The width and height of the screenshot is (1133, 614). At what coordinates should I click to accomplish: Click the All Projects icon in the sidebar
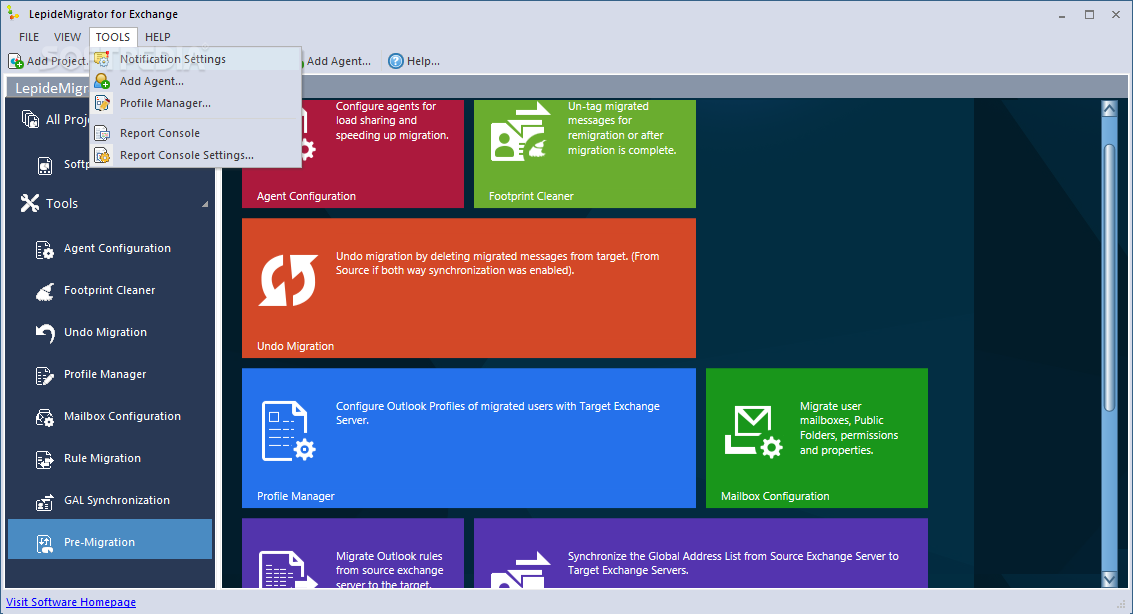[30, 119]
